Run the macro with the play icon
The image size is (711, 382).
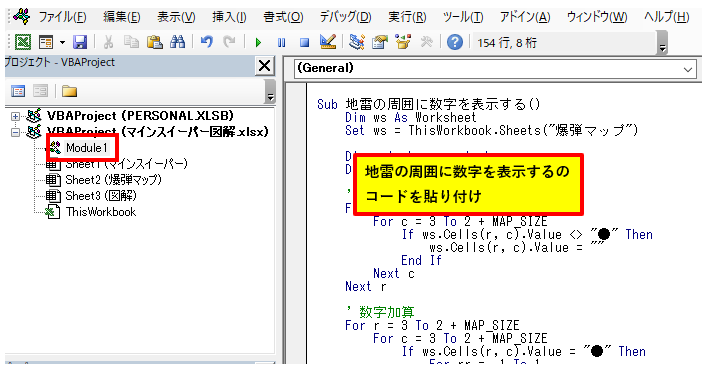click(258, 43)
